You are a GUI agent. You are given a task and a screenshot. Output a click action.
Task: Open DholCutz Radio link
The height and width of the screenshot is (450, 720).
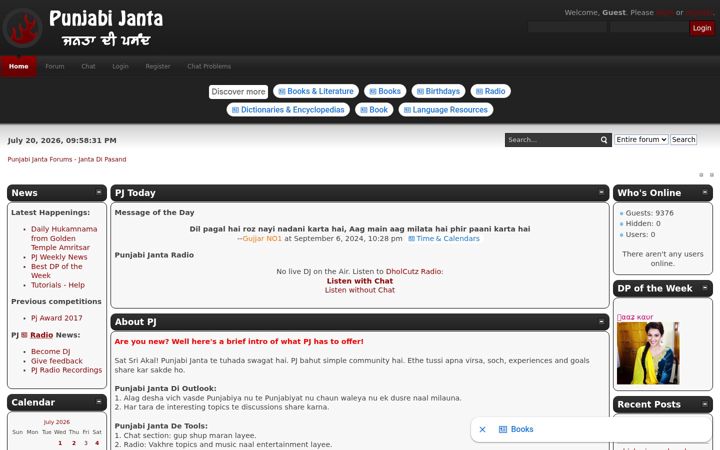click(x=414, y=271)
